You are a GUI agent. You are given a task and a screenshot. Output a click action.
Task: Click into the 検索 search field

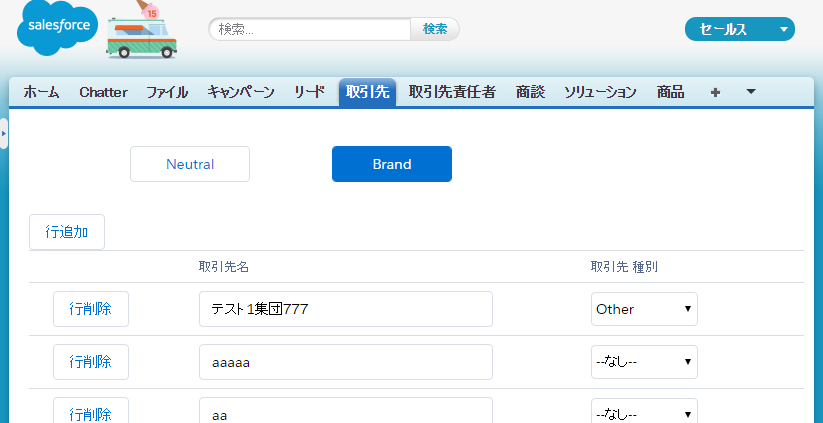(x=309, y=29)
